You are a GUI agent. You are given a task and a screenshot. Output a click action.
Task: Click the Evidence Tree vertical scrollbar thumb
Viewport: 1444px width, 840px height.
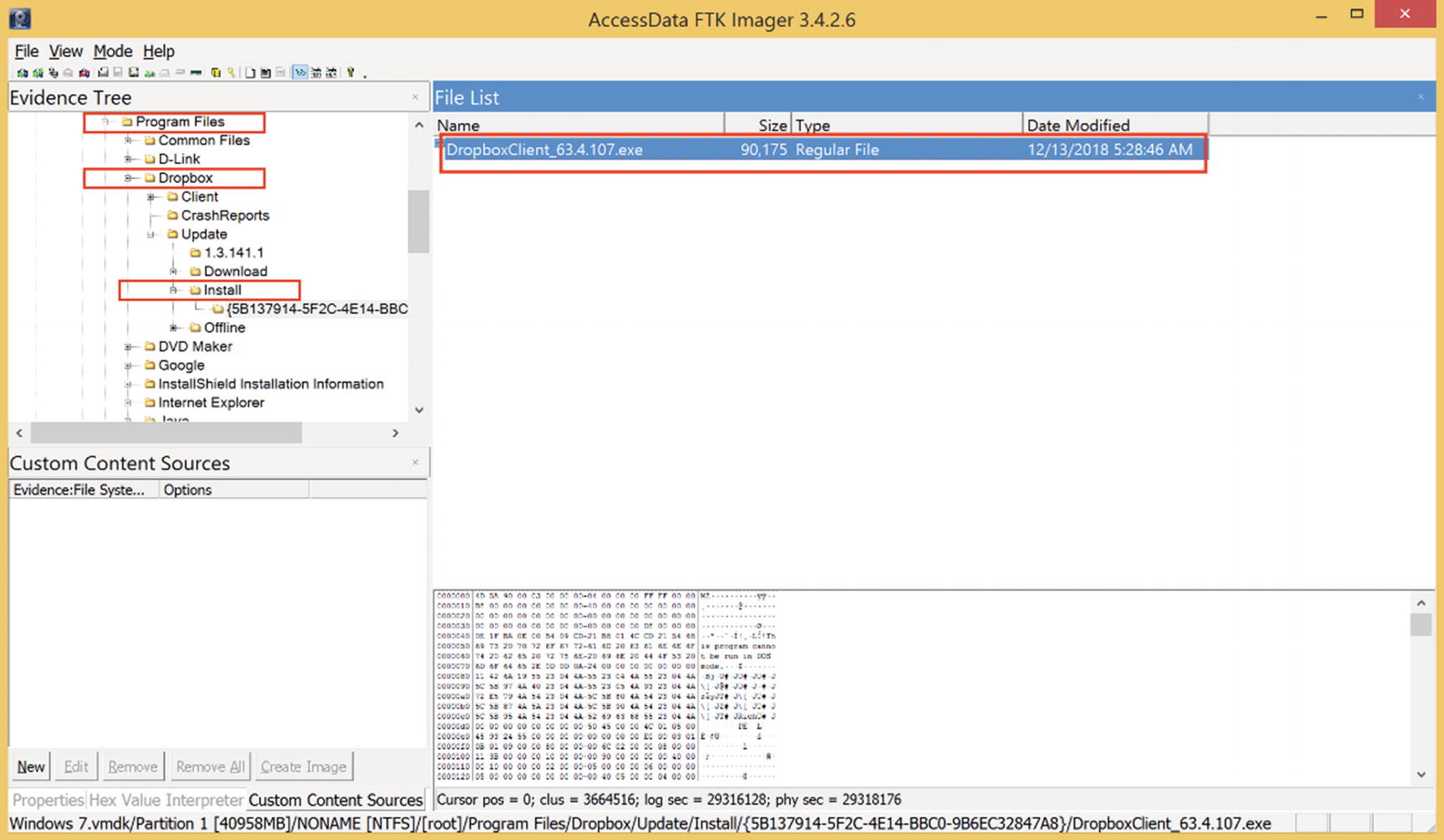click(419, 222)
